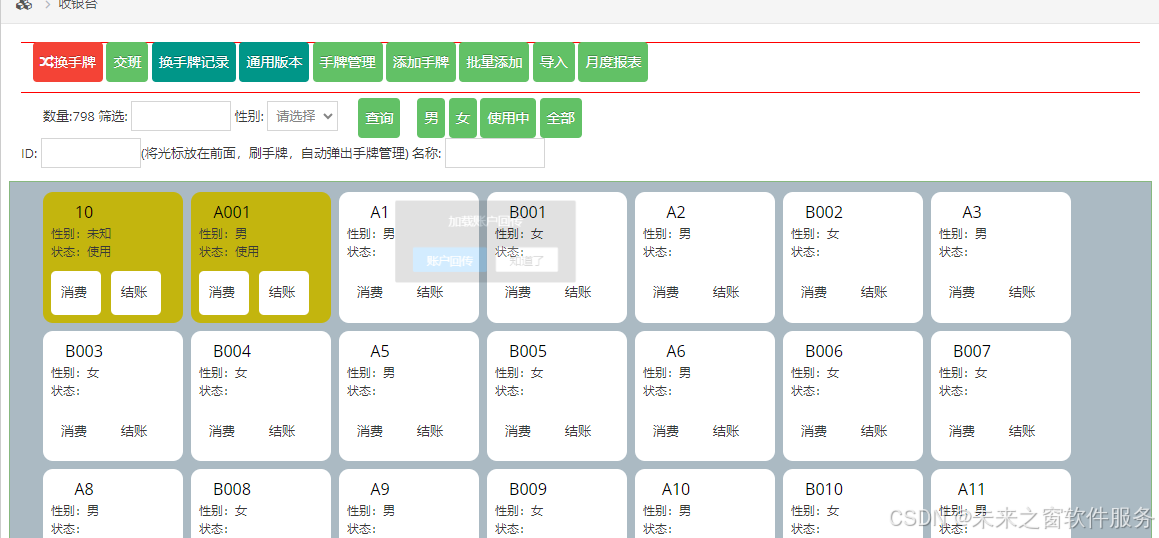Click 消费 on card A2
Image resolution: width=1159 pixels, height=538 pixels.
click(666, 293)
